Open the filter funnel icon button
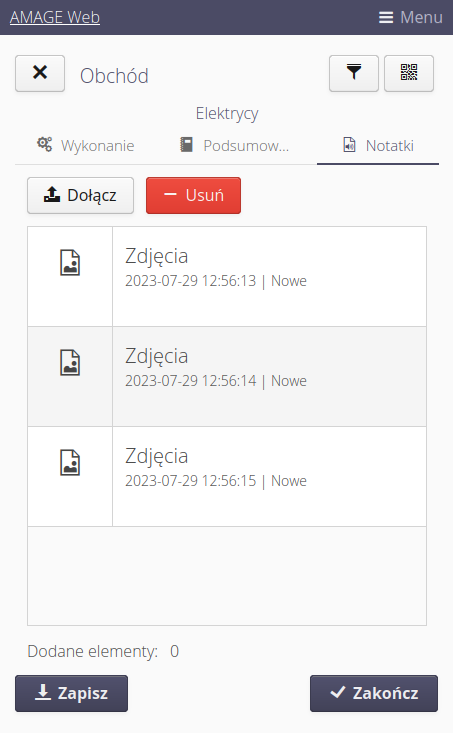The height and width of the screenshot is (733, 453). pos(353,73)
